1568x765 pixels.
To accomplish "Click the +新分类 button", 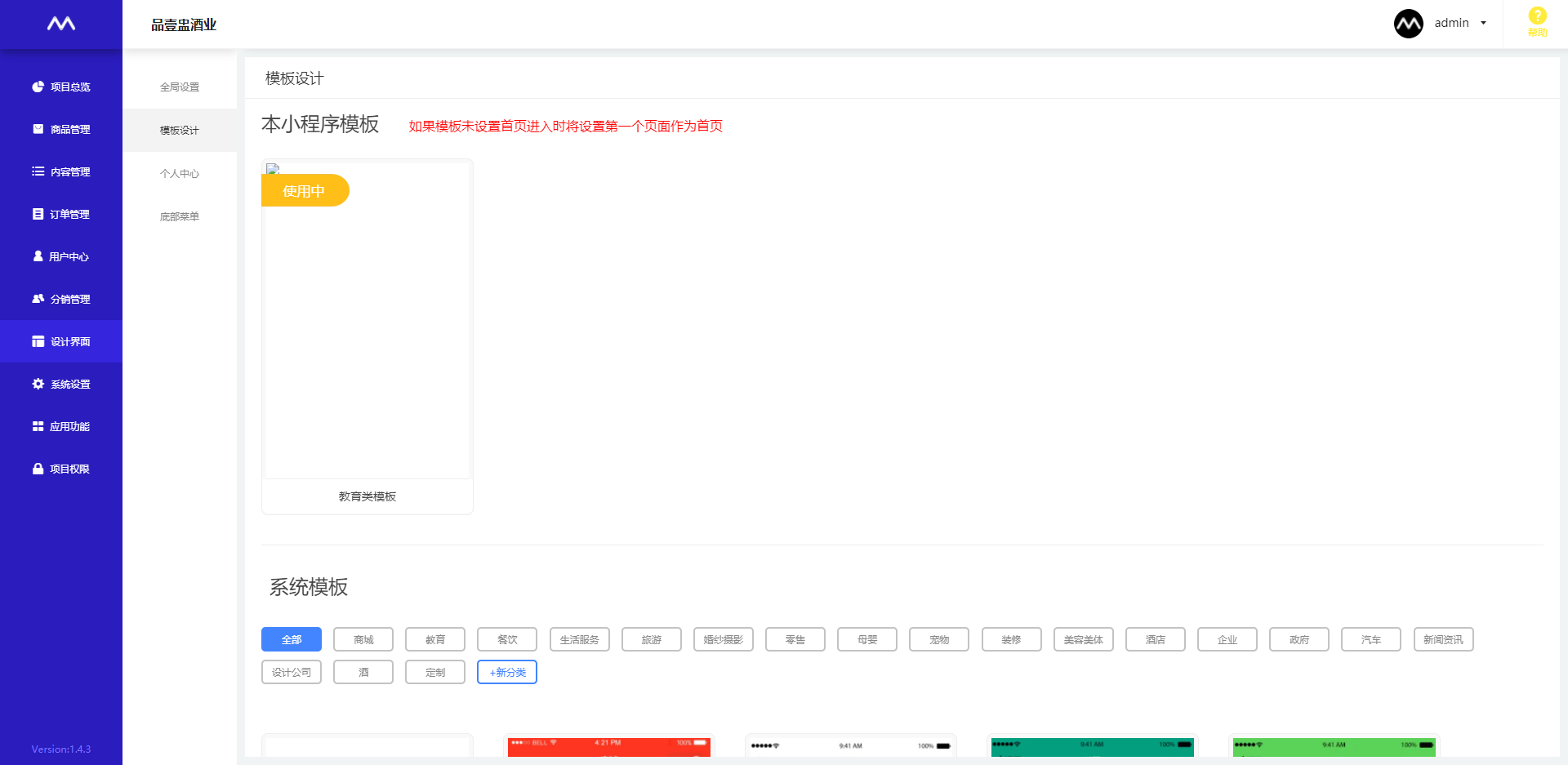I will tap(507, 672).
